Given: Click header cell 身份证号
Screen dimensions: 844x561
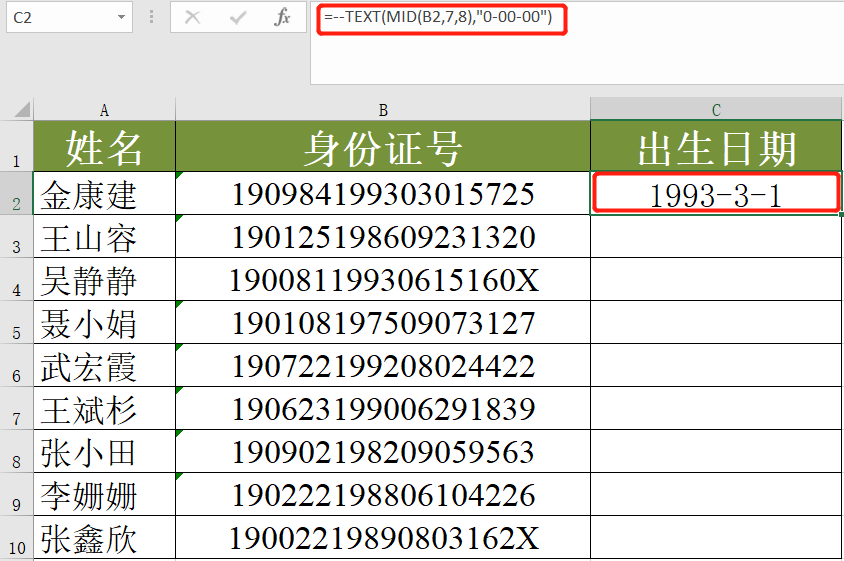Looking at the screenshot, I should point(383,146).
